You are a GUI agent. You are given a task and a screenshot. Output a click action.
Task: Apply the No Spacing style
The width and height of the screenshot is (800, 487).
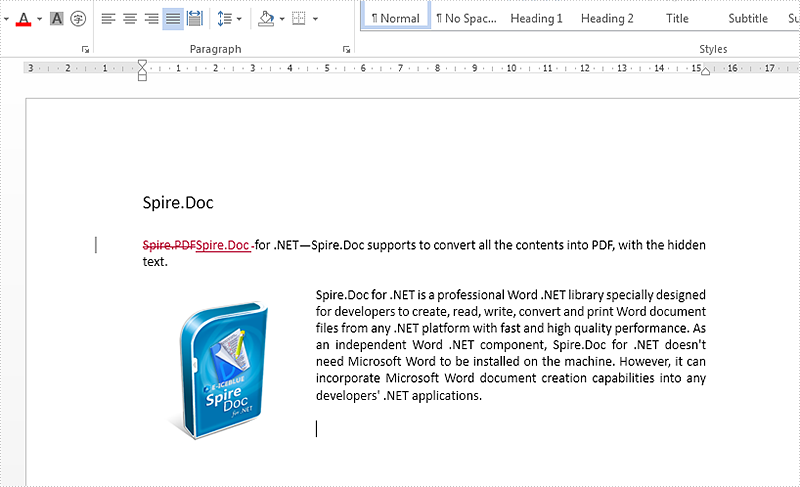point(466,18)
